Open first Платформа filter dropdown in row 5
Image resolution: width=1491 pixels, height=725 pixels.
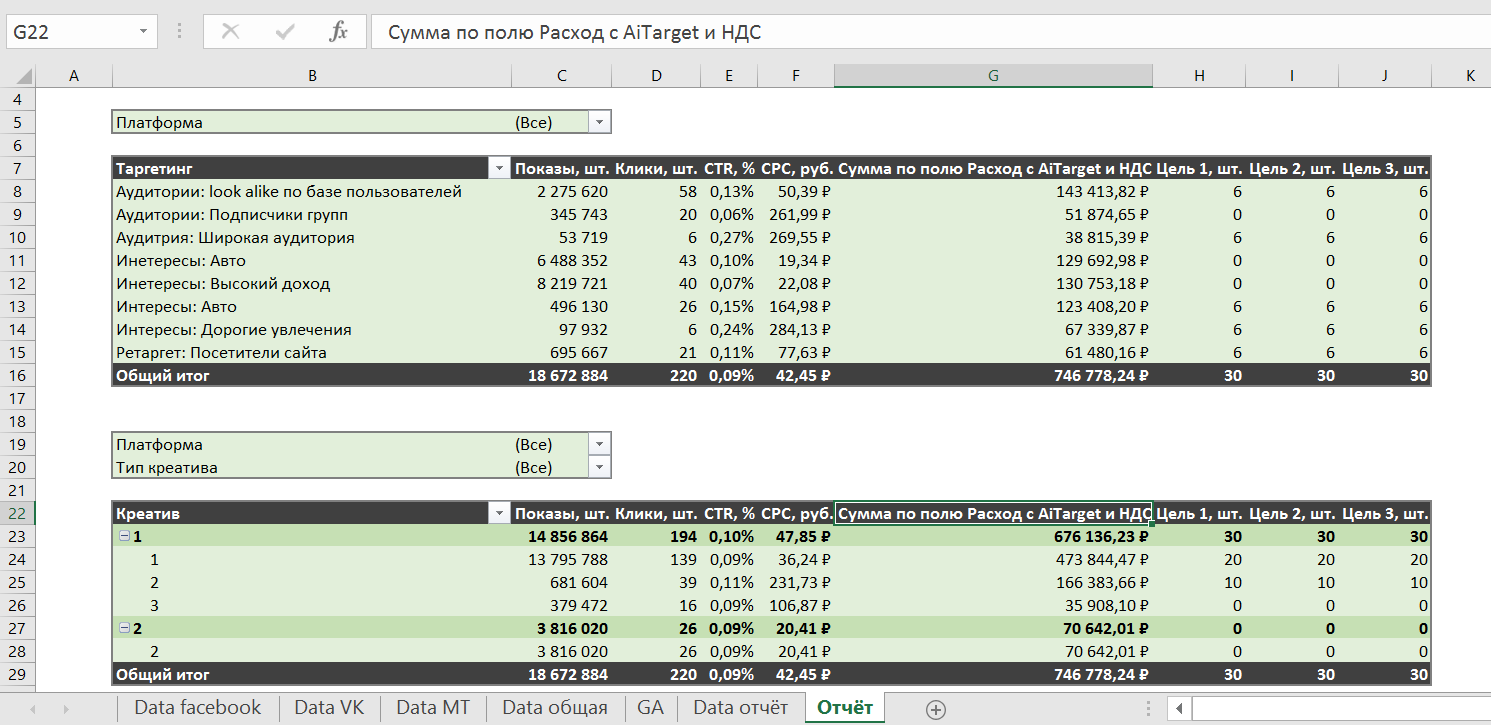[598, 122]
